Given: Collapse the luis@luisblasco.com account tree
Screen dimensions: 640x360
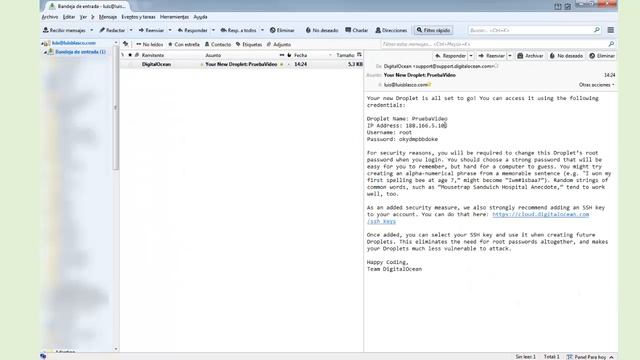Looking at the screenshot, I should 42,43.
